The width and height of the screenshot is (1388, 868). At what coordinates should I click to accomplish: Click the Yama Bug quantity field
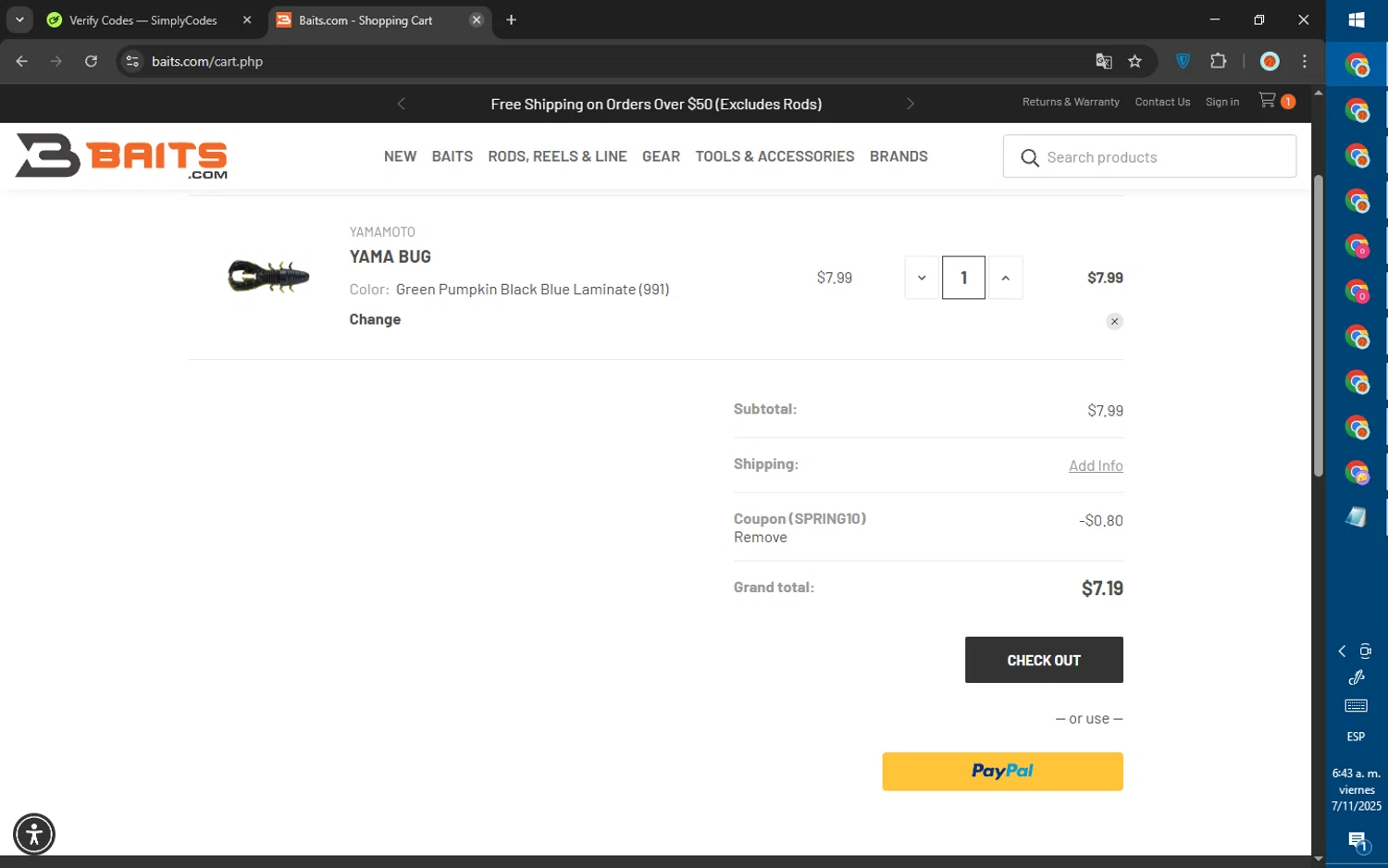click(963, 278)
